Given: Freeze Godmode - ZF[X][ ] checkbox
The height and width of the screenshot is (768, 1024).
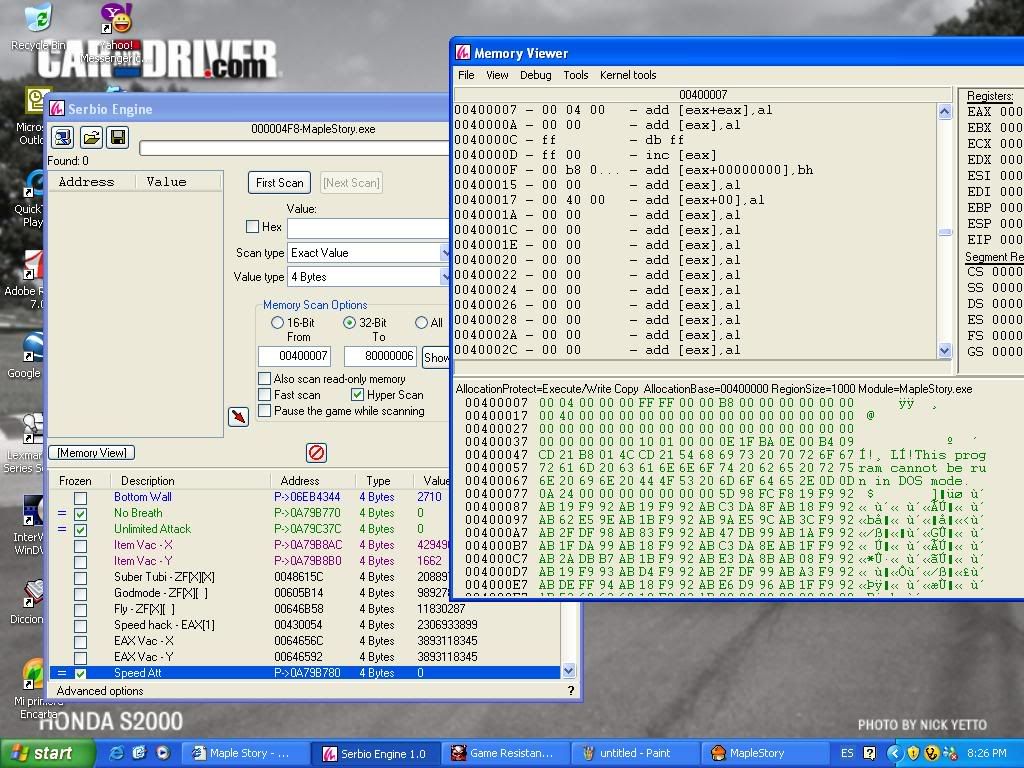Looking at the screenshot, I should pos(80,594).
